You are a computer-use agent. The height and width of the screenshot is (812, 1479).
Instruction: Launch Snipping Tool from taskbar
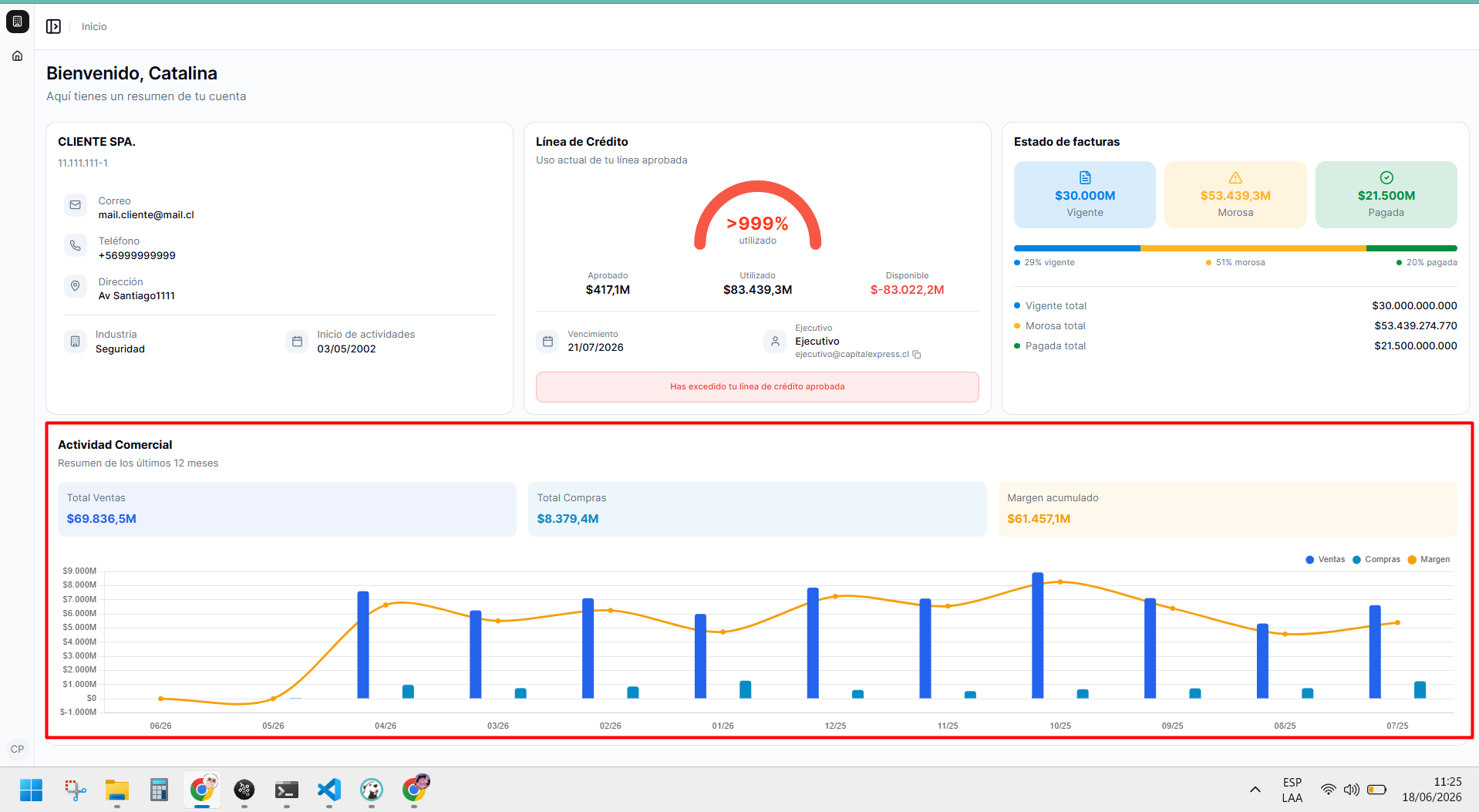(x=75, y=790)
